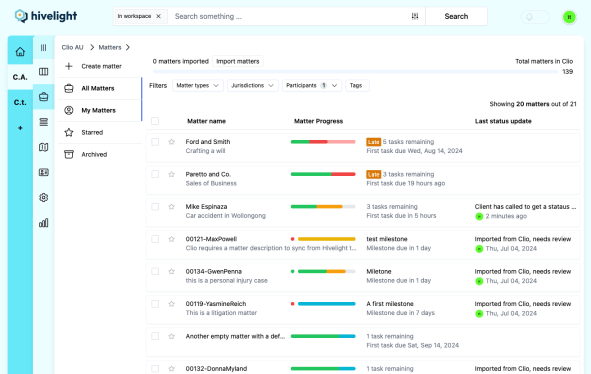The height and width of the screenshot is (374, 591).
Task: Open the notifications bell
Action: coord(530,17)
